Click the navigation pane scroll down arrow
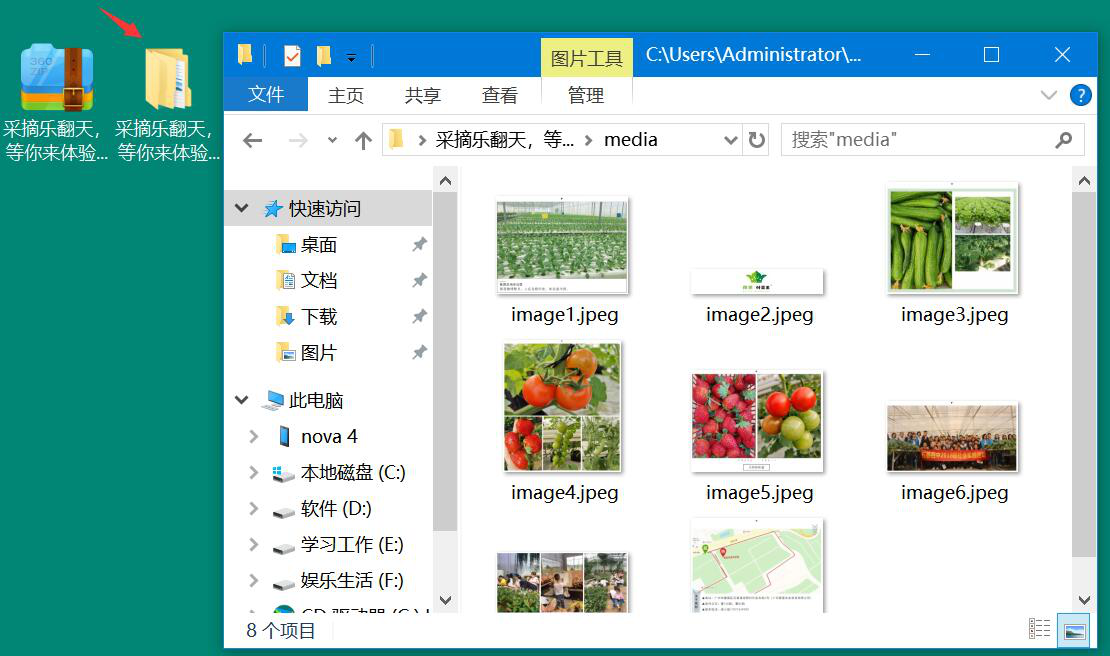The height and width of the screenshot is (656, 1110). [445, 600]
